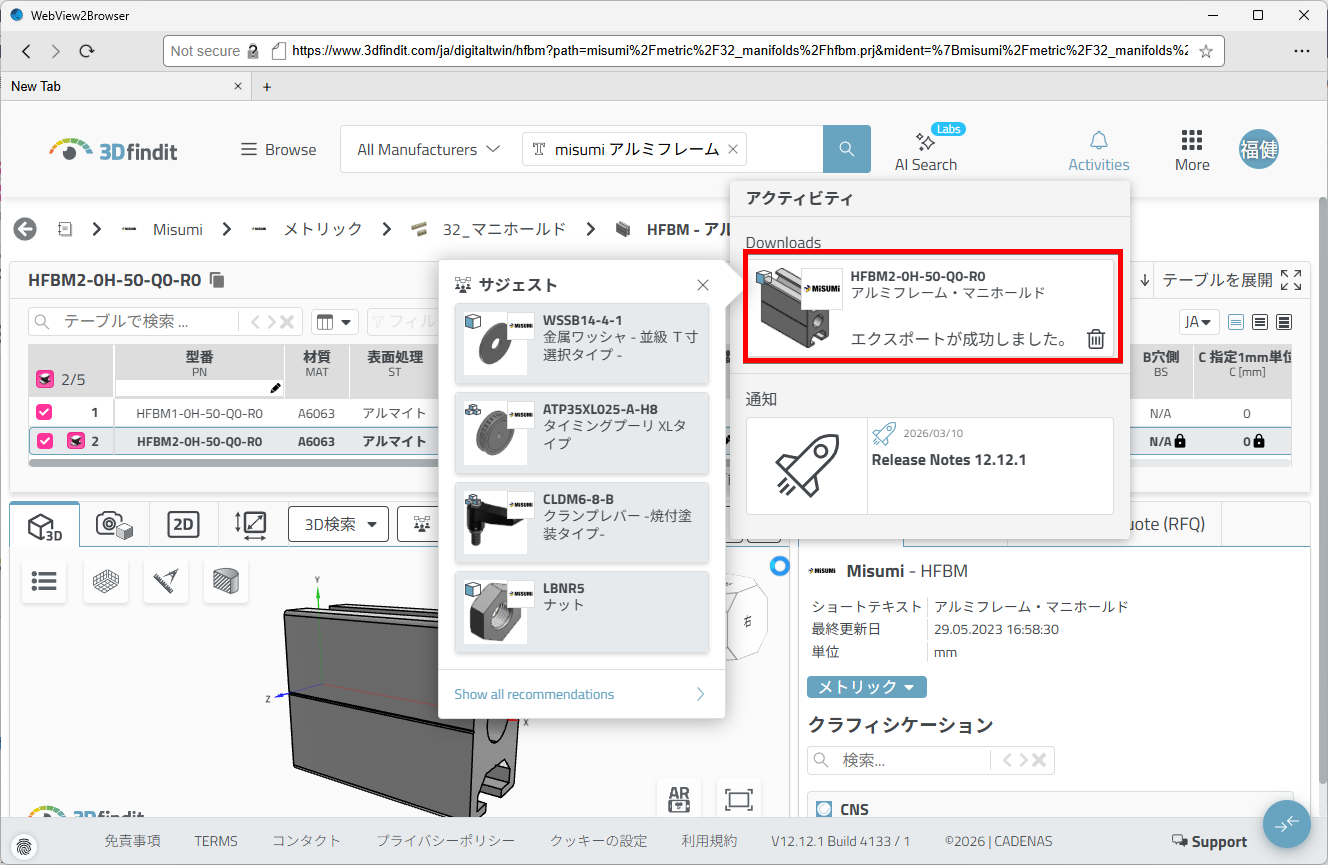The width and height of the screenshot is (1328, 865).
Task: Open the 3D検索 dropdown
Action: click(x=338, y=524)
